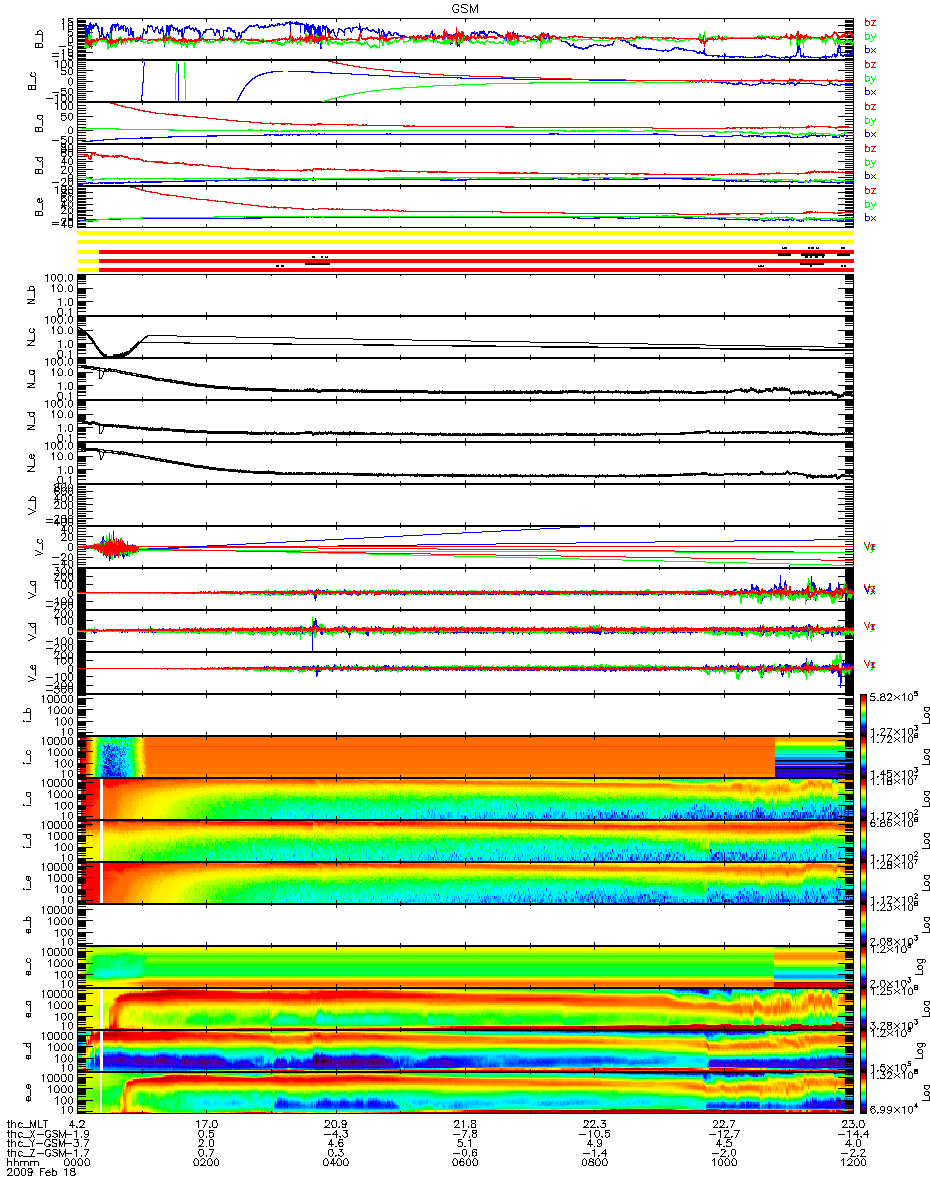Click the blue bx legend of B_b panel

pyautogui.click(x=870, y=50)
